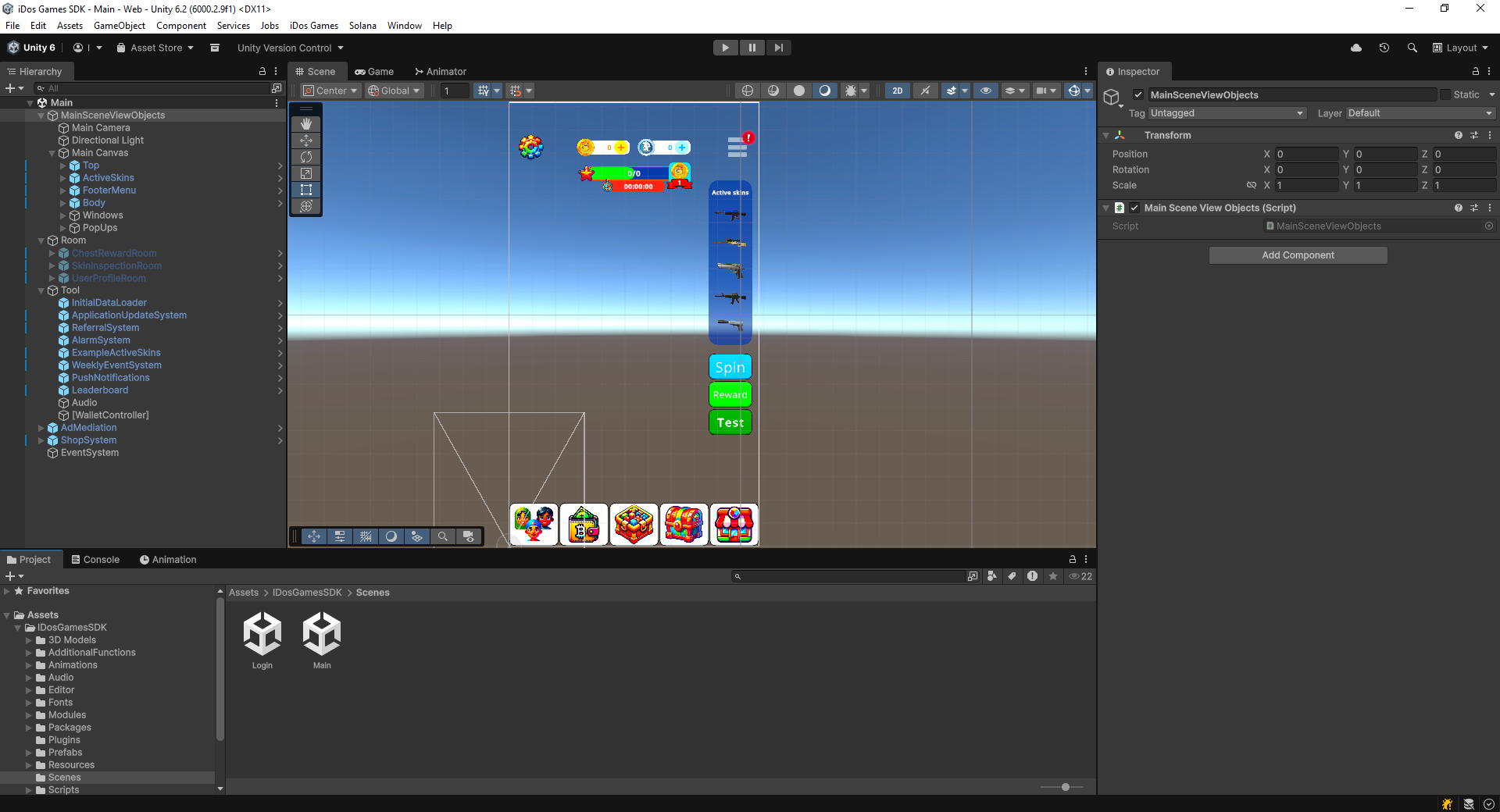Expand the AdMediation hierarchy item

coord(41,428)
